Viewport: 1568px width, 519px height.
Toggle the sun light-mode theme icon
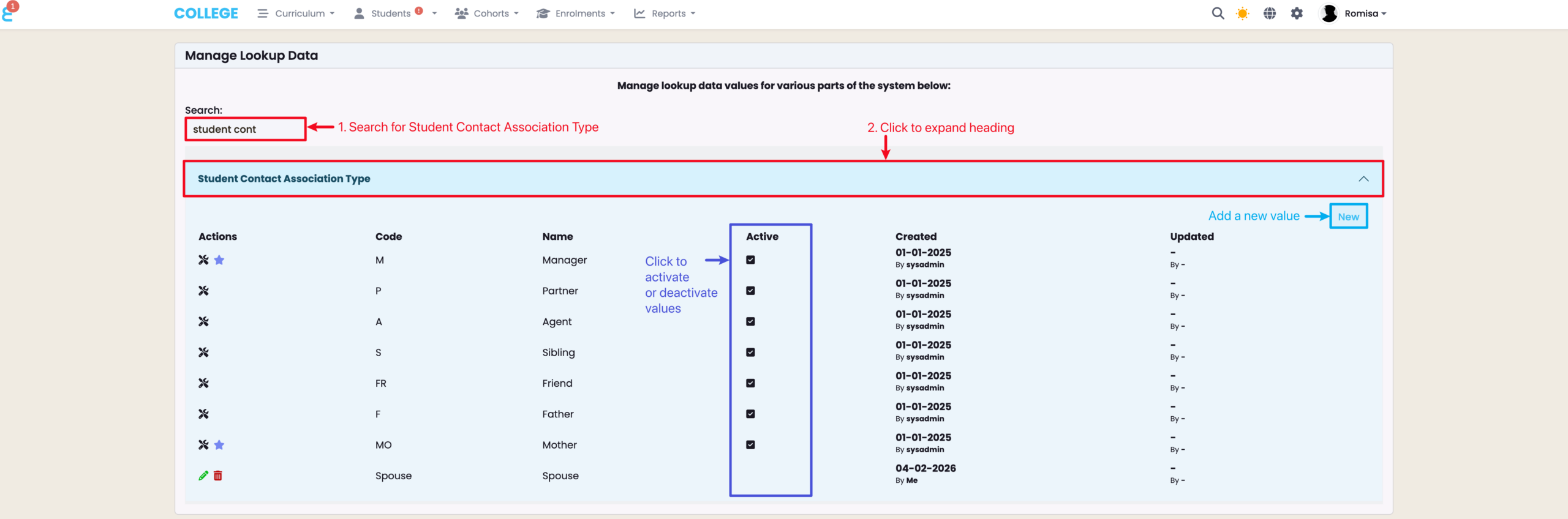(x=1243, y=13)
